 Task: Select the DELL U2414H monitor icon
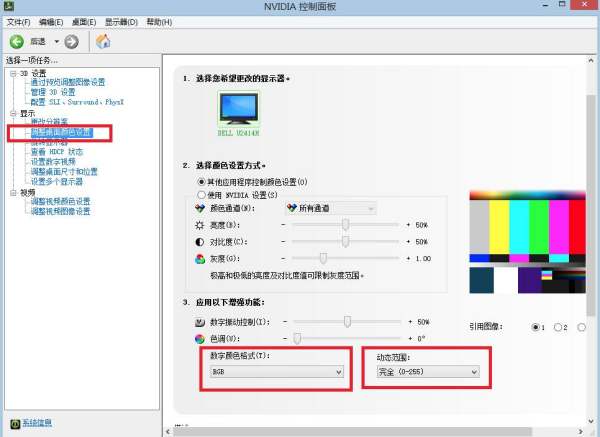pos(238,109)
